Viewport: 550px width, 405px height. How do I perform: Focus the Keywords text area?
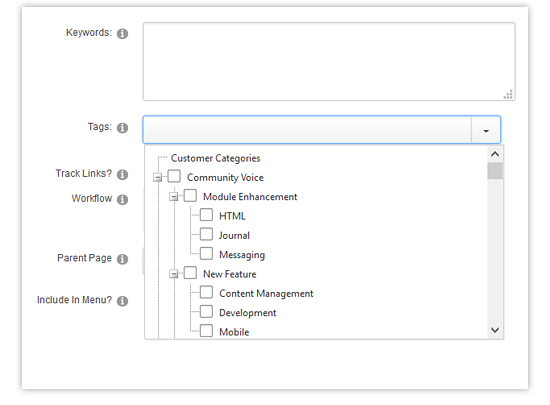329,62
